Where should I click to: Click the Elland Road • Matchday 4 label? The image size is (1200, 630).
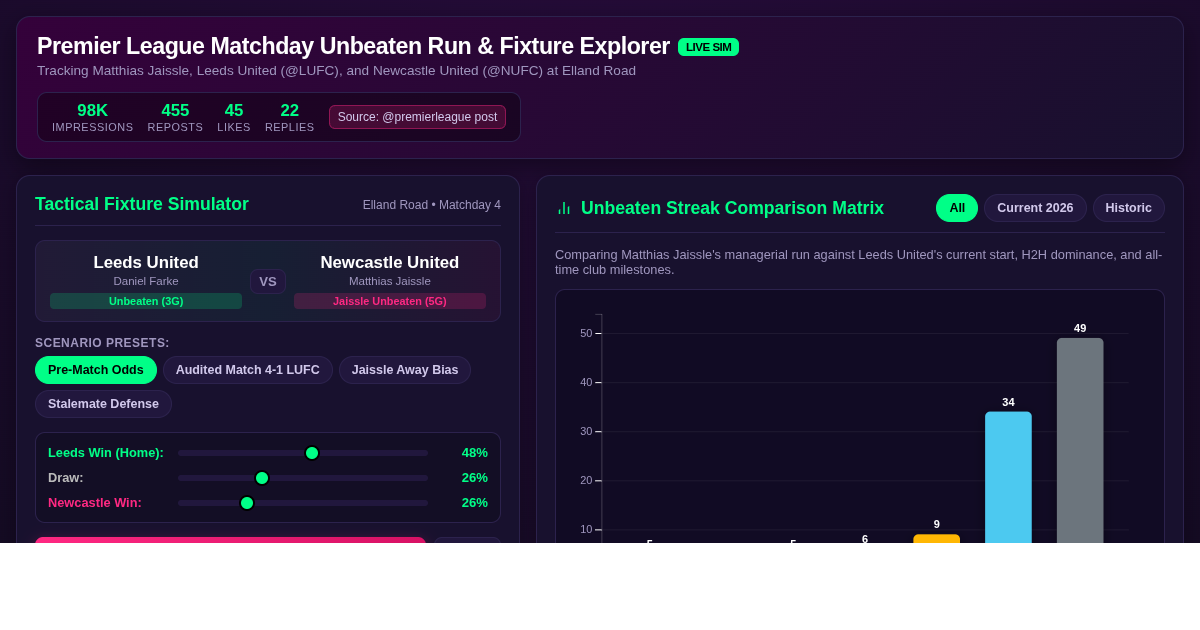(x=432, y=205)
